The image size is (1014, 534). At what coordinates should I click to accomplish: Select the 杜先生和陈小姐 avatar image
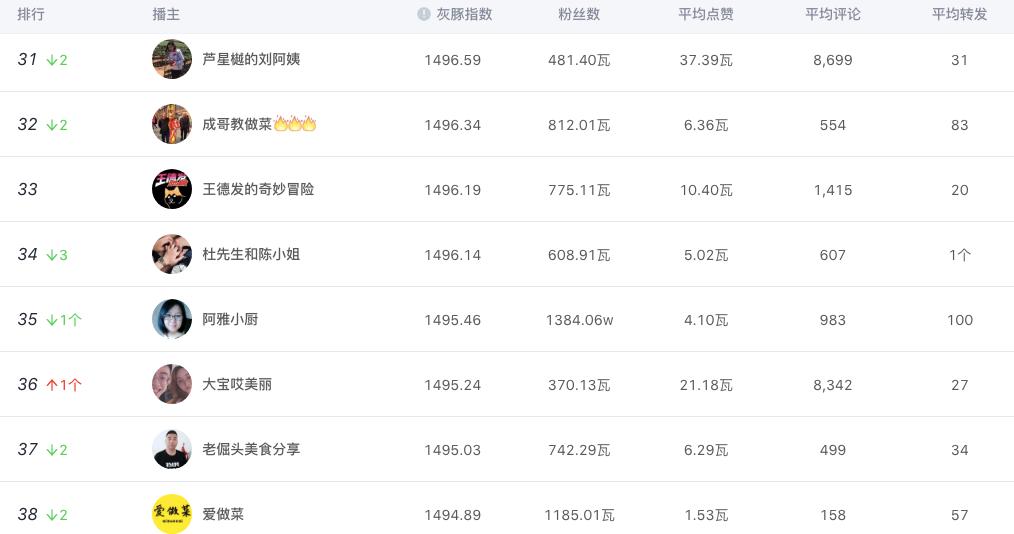point(172,254)
